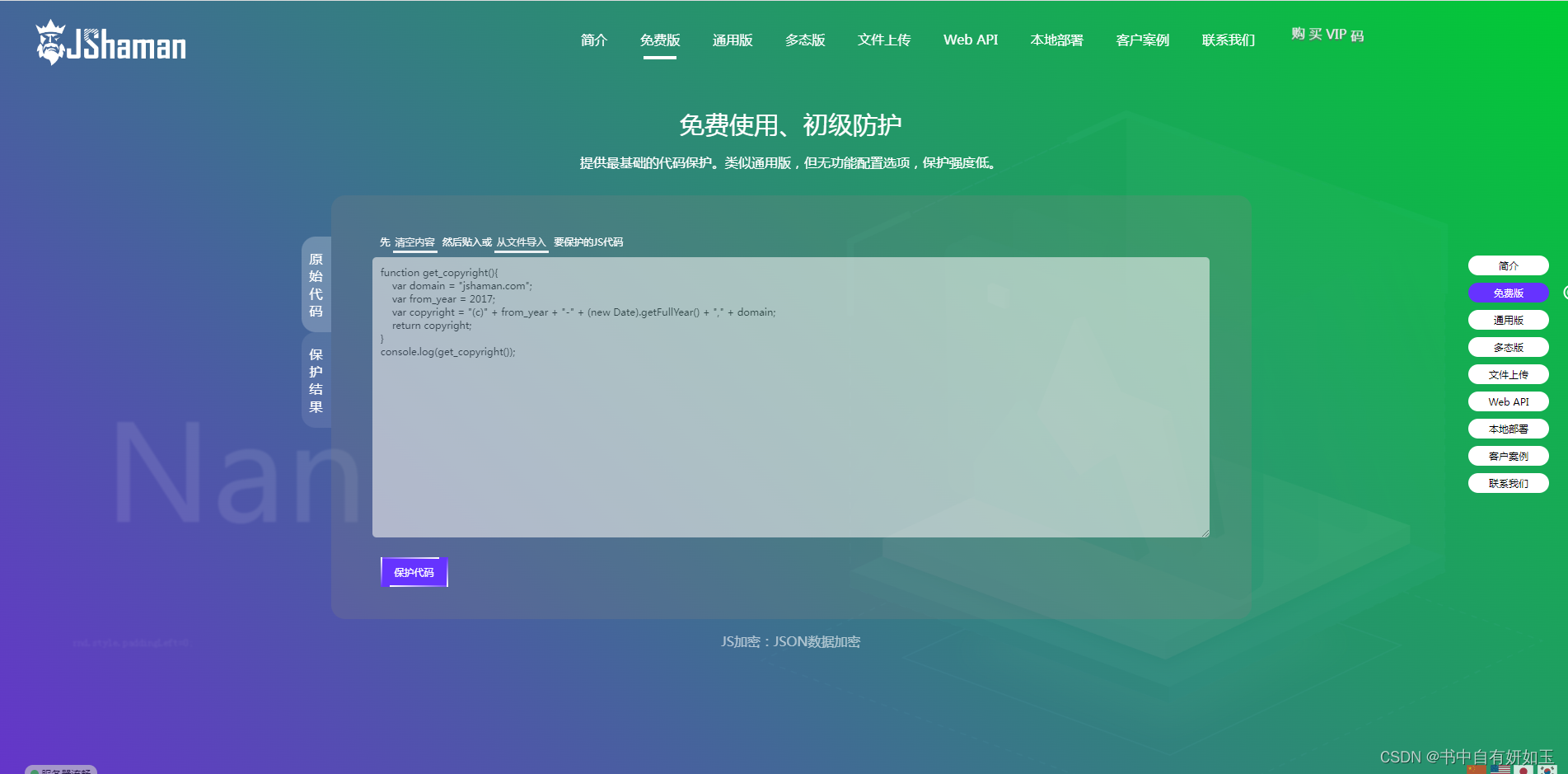Click 文件上传 in the right sidebar
The width and height of the screenshot is (1568, 774).
[1508, 374]
